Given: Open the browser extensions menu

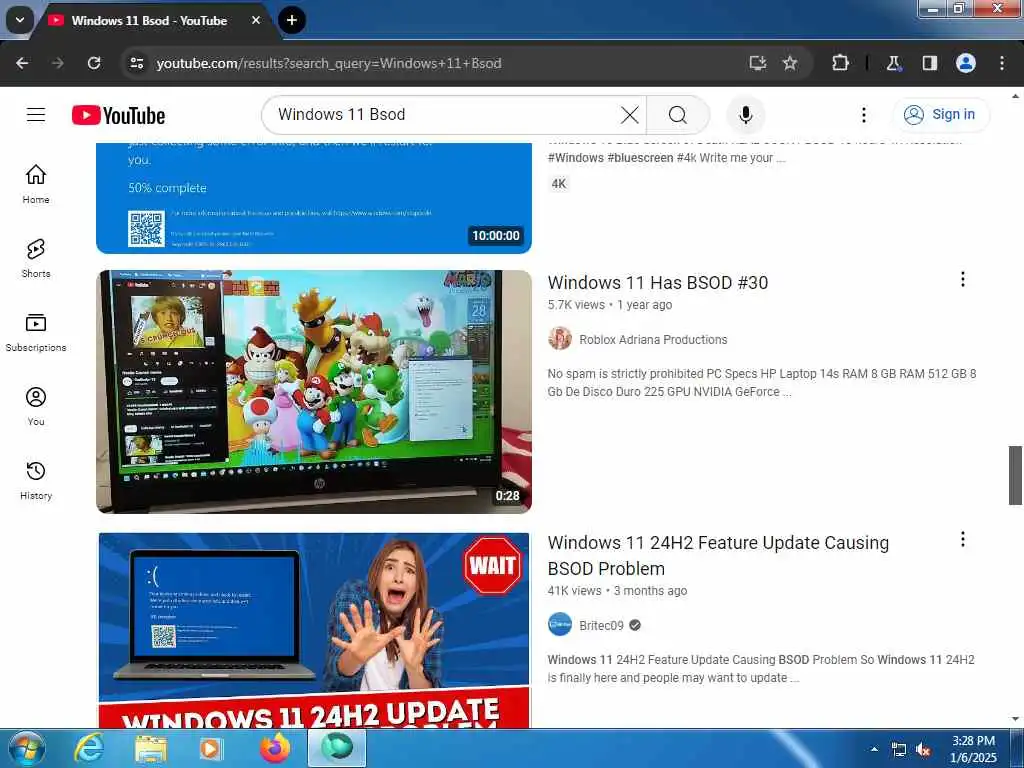Looking at the screenshot, I should click(840, 63).
